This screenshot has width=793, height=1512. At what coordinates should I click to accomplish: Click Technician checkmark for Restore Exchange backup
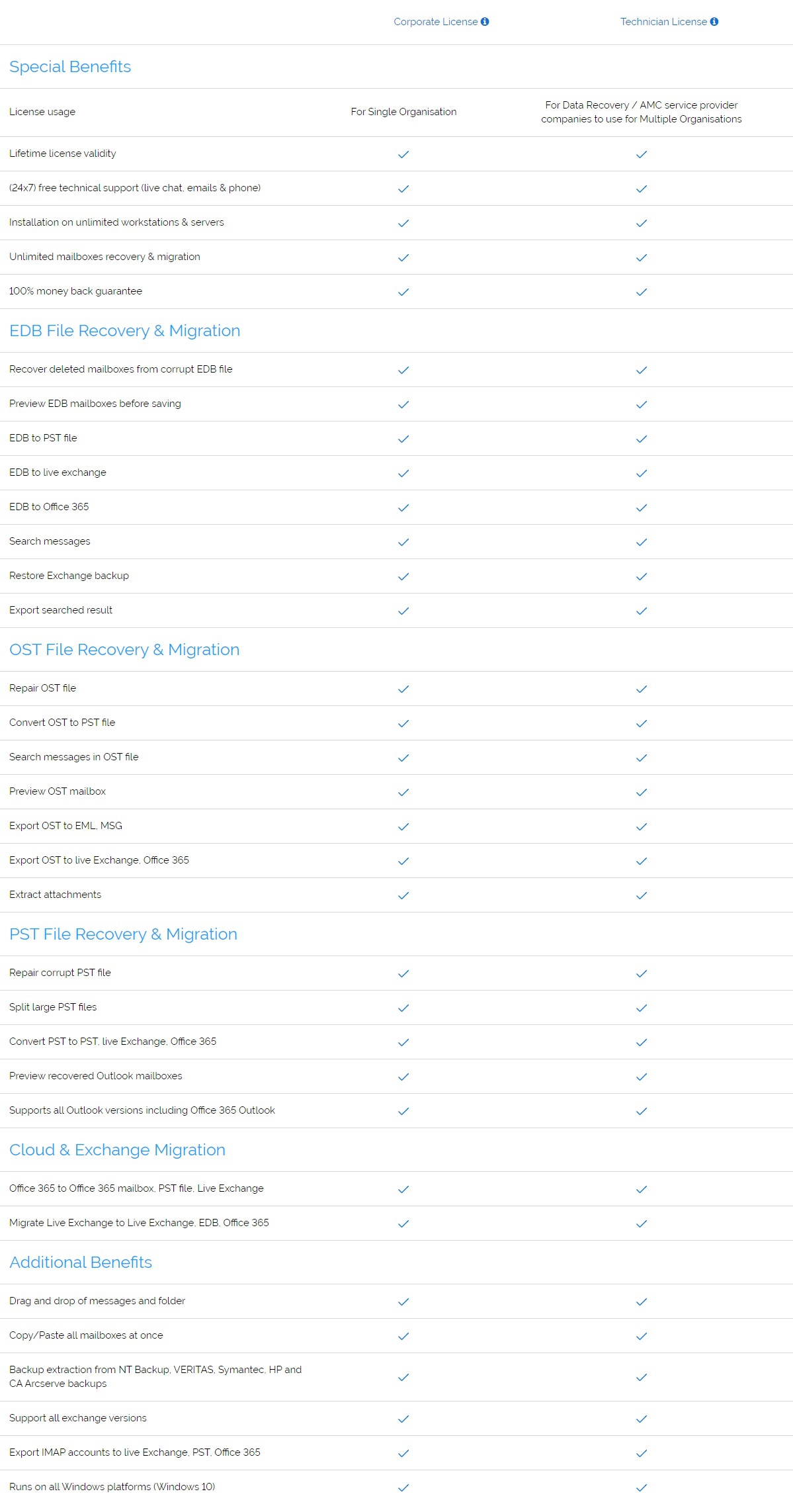click(642, 576)
